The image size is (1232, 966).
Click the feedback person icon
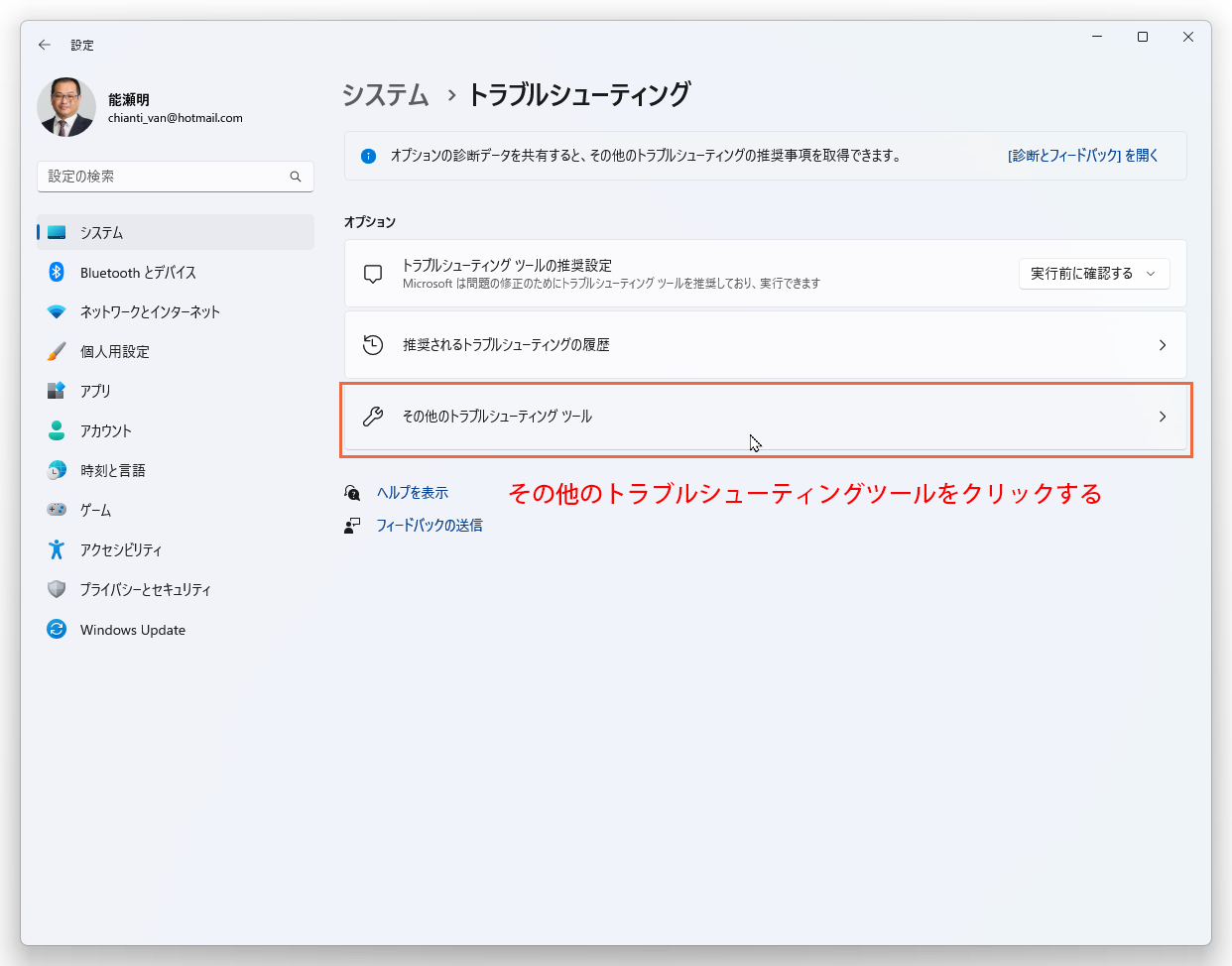[352, 526]
